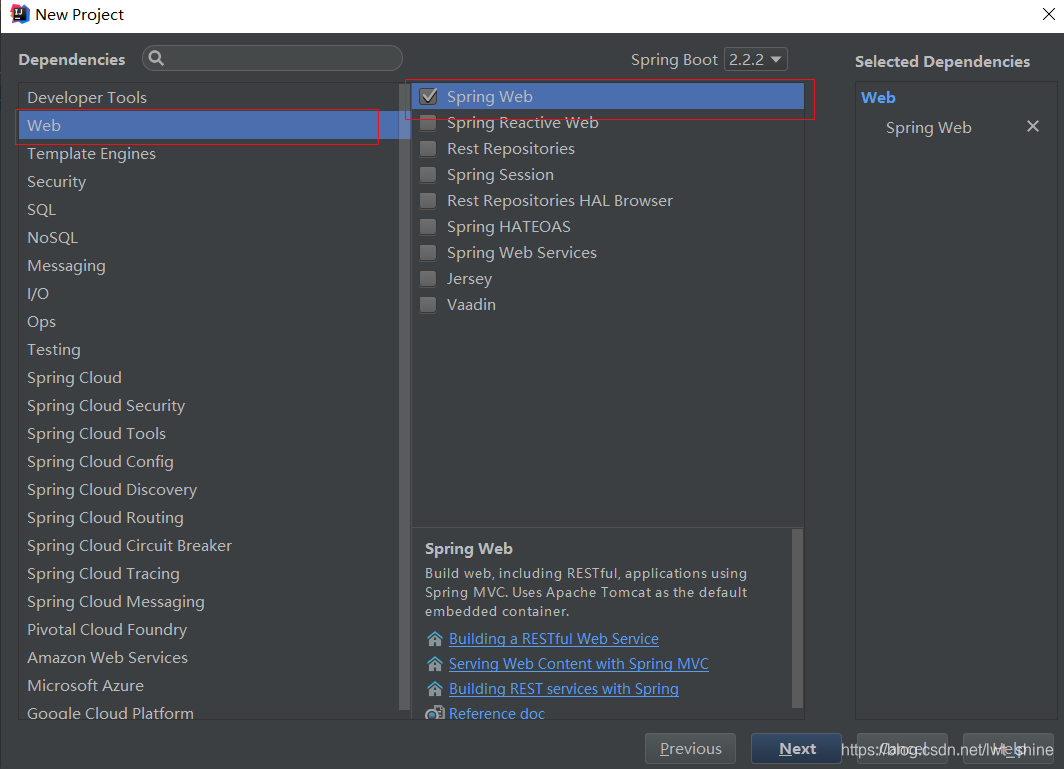Open Spring Cloud Routing category
Image resolution: width=1064 pixels, height=769 pixels.
pyautogui.click(x=209, y=517)
